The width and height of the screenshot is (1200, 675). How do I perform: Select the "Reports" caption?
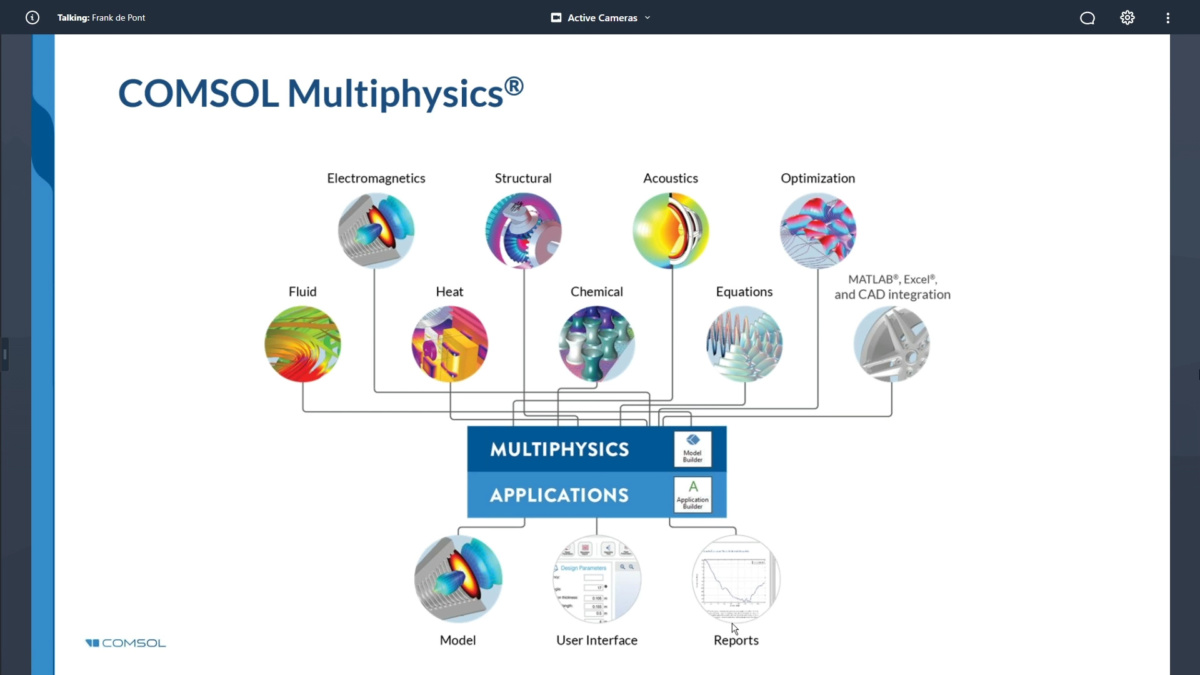[736, 640]
